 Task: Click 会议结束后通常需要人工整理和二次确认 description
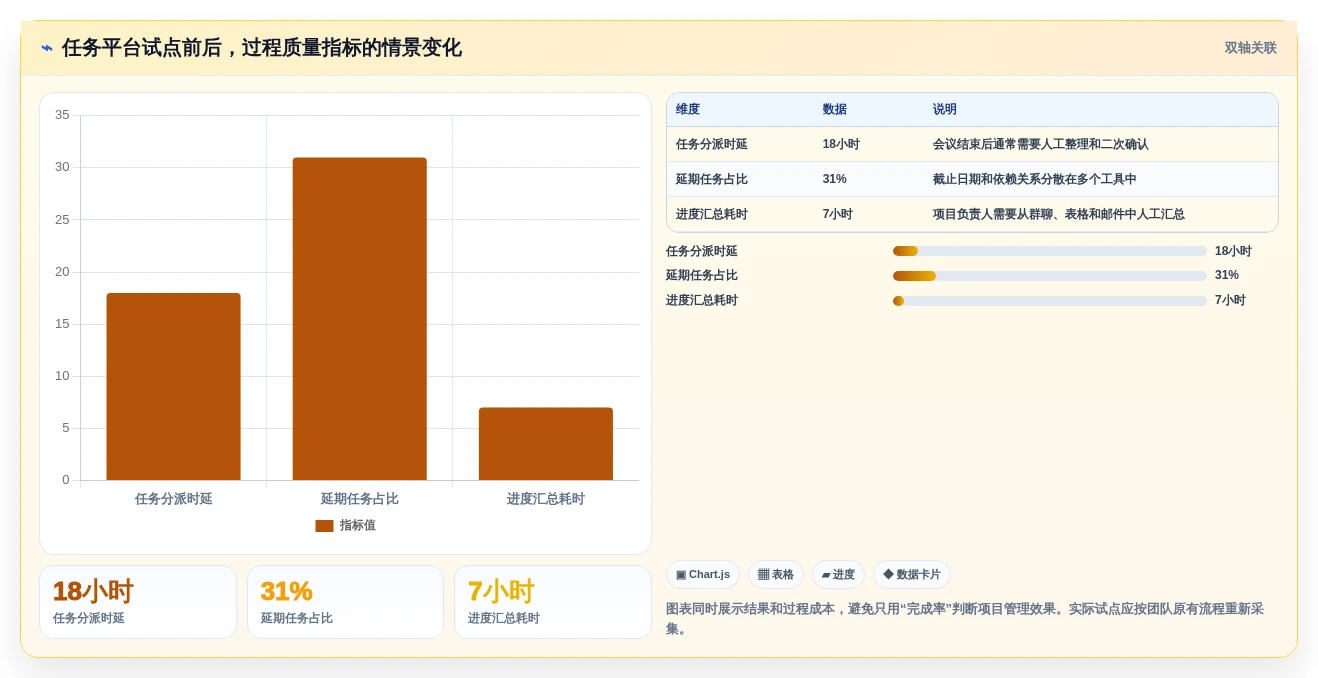click(1040, 145)
